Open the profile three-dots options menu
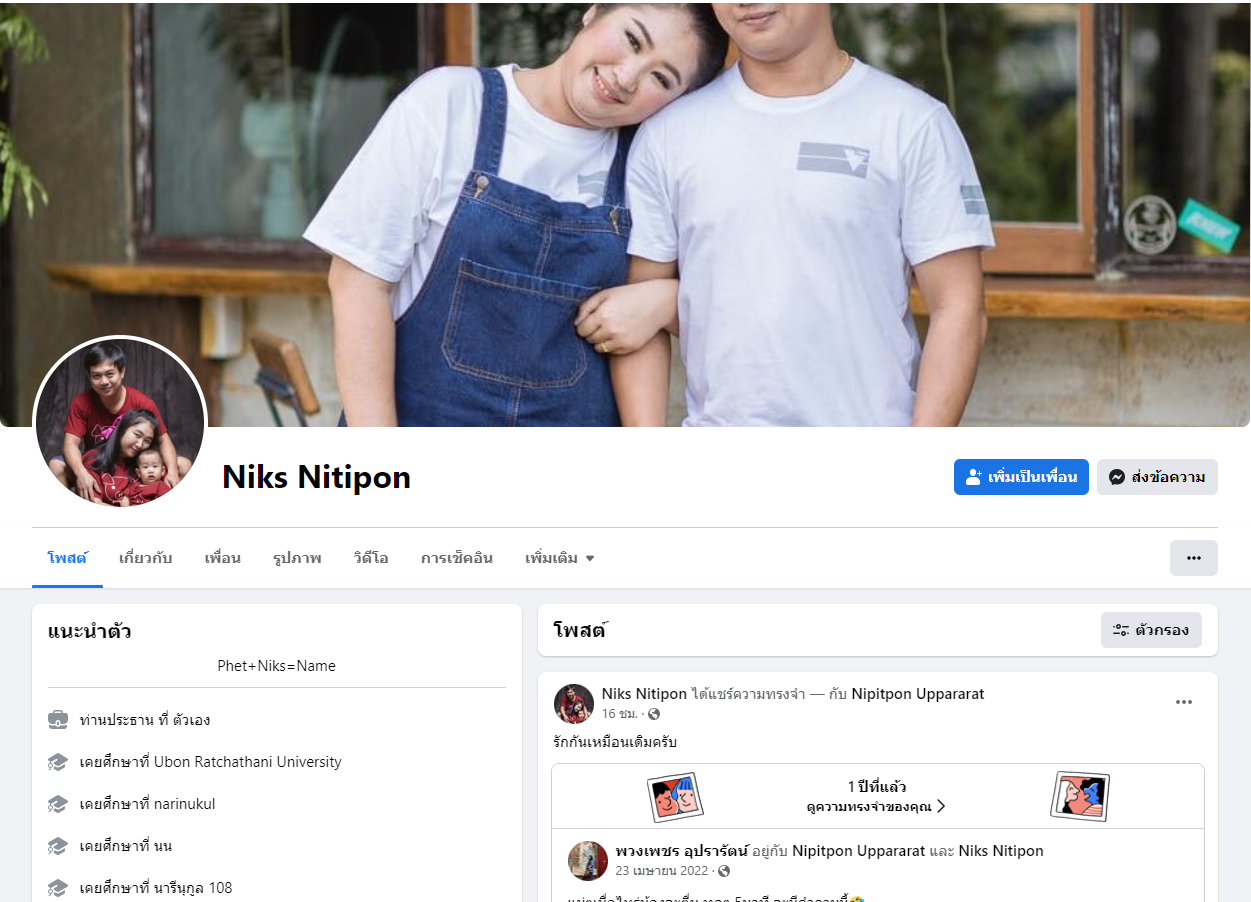 pyautogui.click(x=1194, y=558)
